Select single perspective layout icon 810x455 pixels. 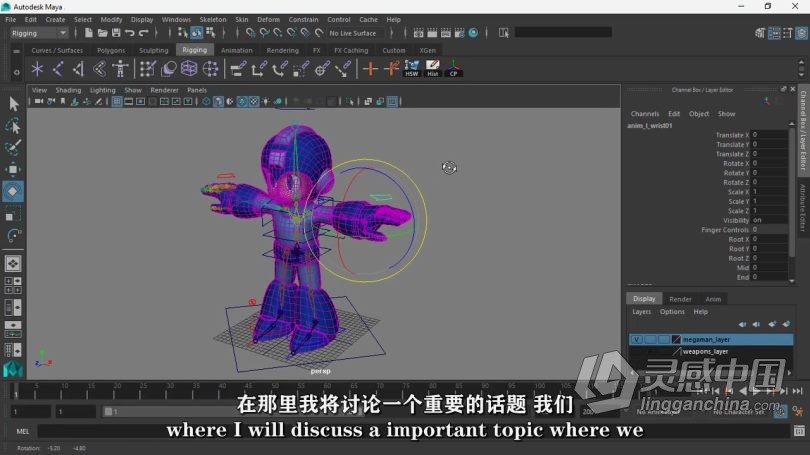pos(13,263)
